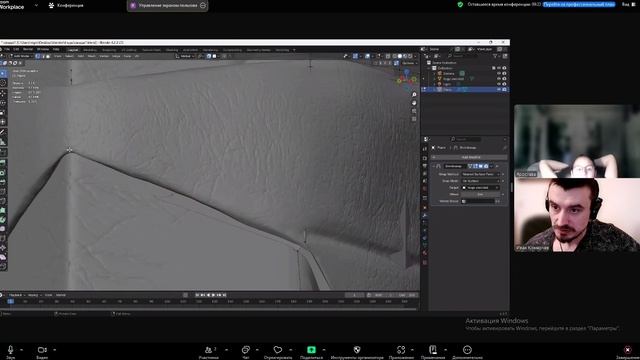Open Blender File menu
Image resolution: width=640 pixels, height=360 pixels.
(7, 49)
